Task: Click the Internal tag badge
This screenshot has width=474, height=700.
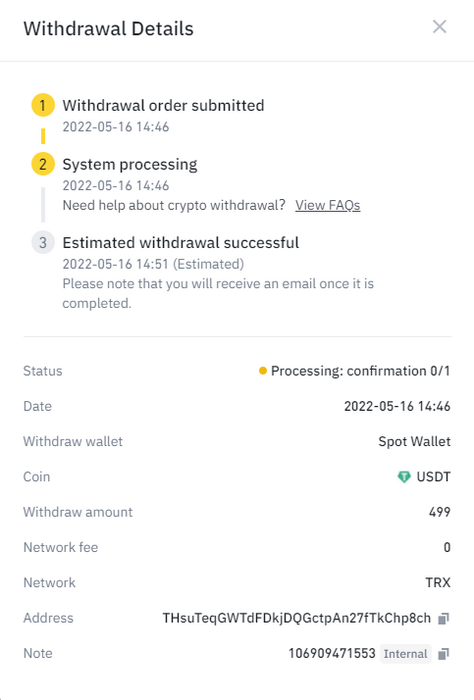Action: [406, 654]
